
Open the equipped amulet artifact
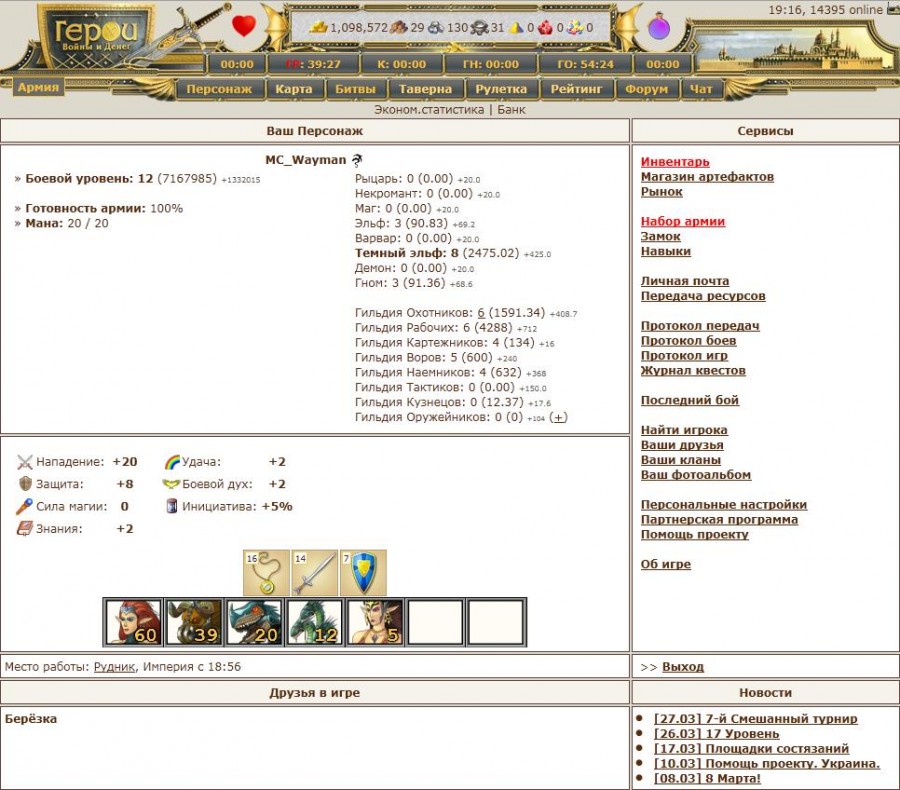pyautogui.click(x=266, y=573)
